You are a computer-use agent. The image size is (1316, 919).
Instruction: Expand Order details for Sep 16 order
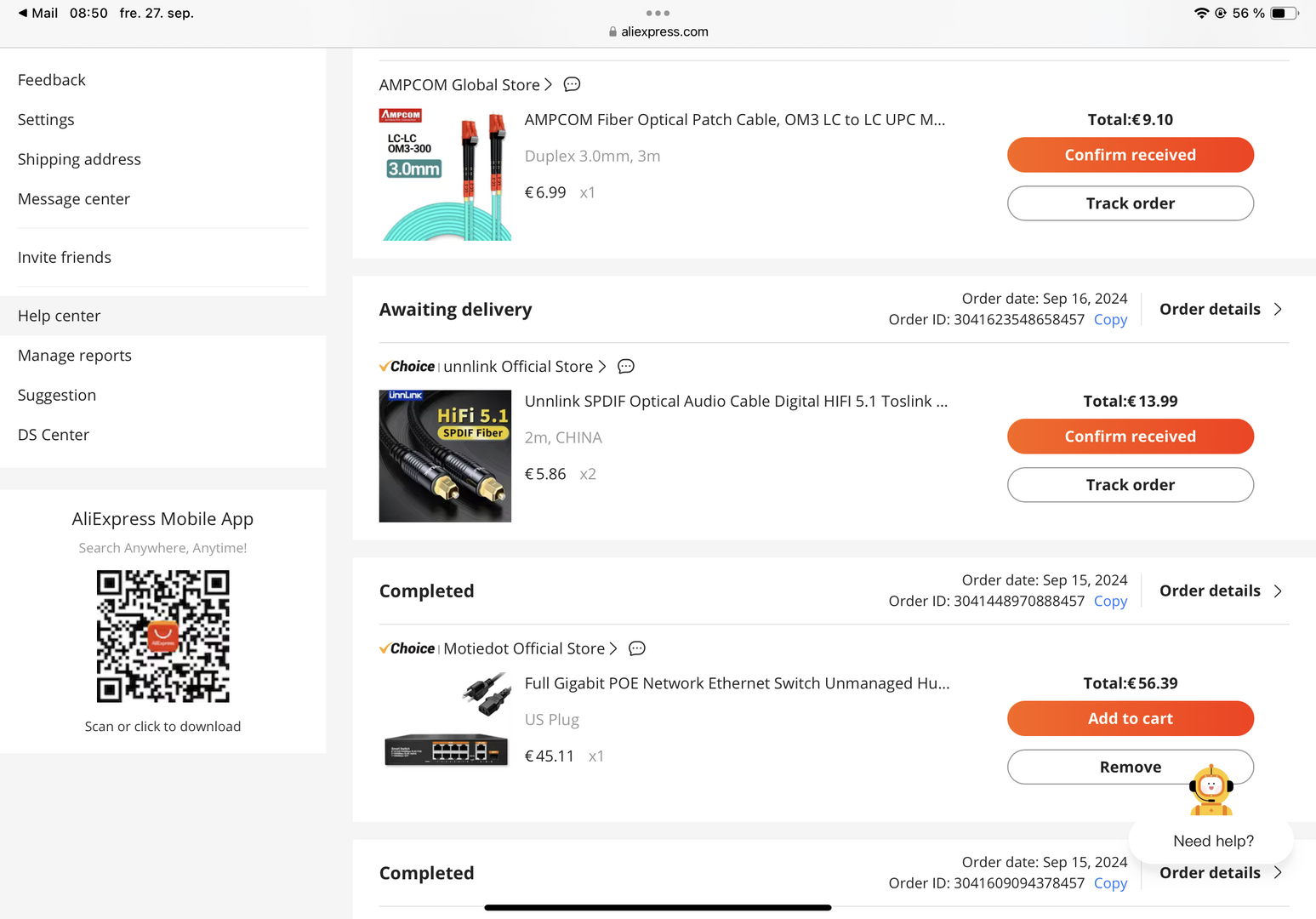[x=1220, y=309]
